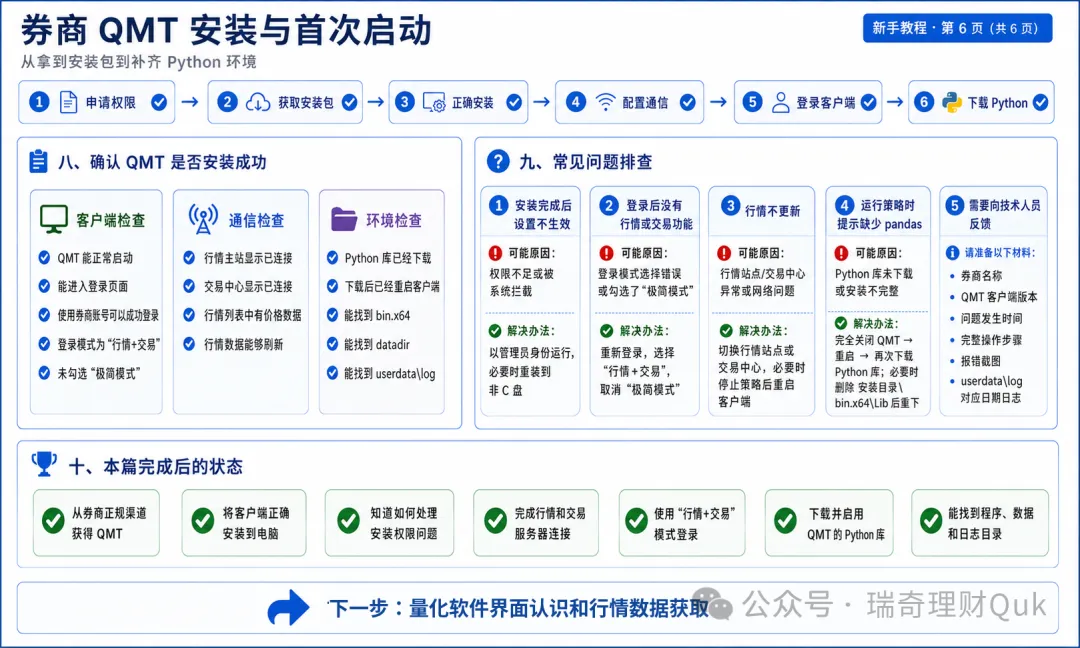Click the check mark in the 申请权限 step
The image size is (1080, 648).
159,103
